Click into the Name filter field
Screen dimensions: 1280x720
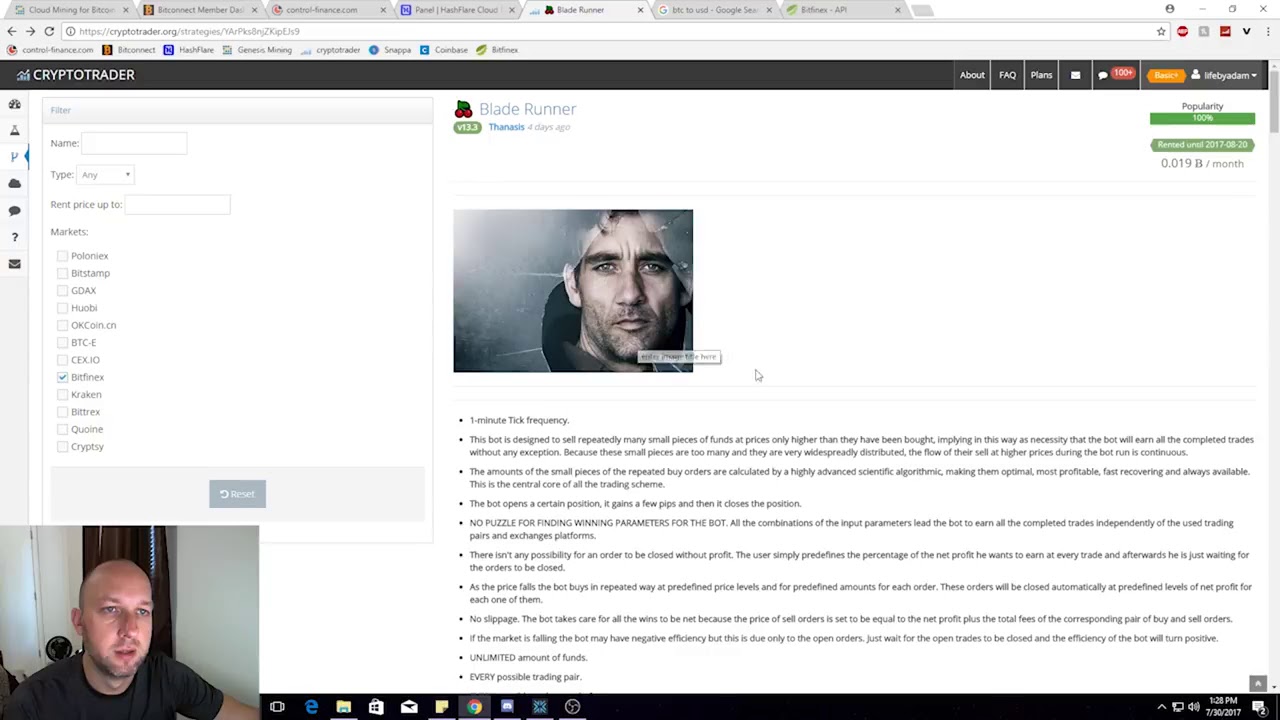click(133, 143)
